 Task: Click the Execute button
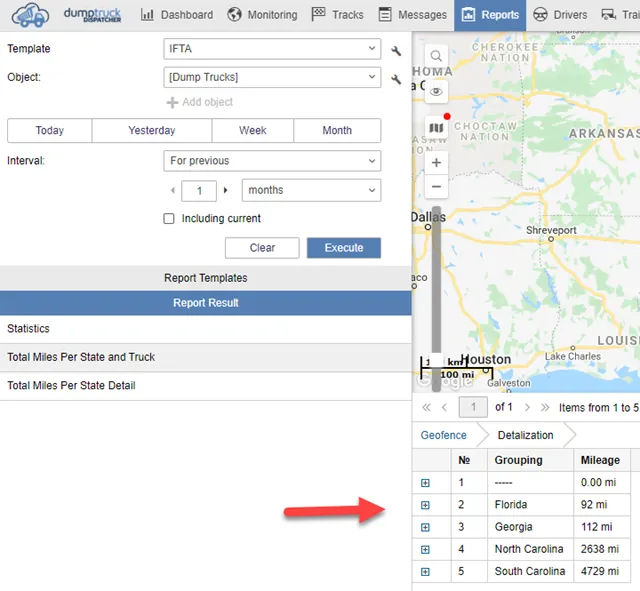[344, 248]
